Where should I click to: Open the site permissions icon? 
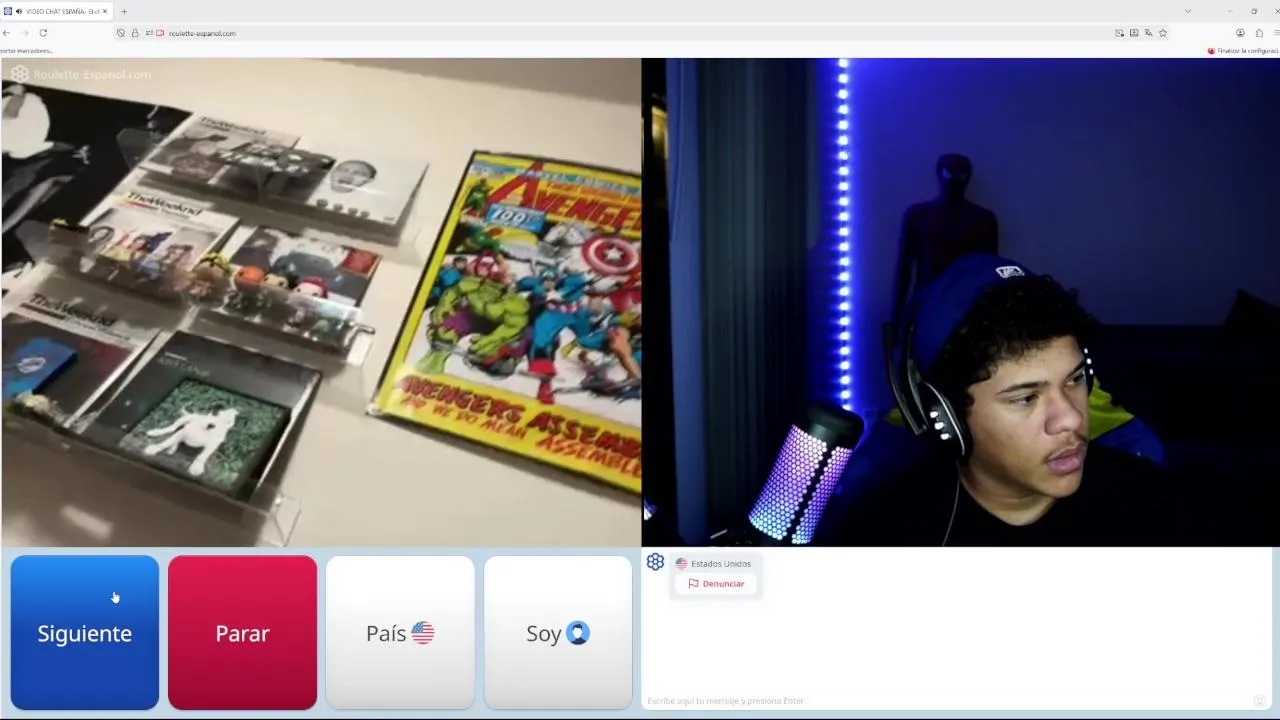149,33
